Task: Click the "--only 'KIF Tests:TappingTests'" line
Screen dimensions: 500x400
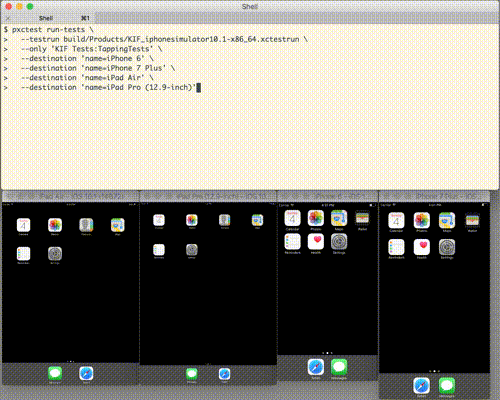Action: 83,49
